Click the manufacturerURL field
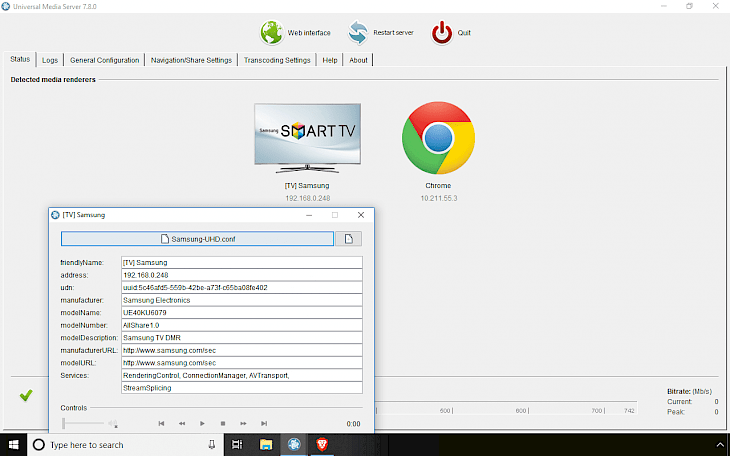730x456 pixels. [242, 350]
